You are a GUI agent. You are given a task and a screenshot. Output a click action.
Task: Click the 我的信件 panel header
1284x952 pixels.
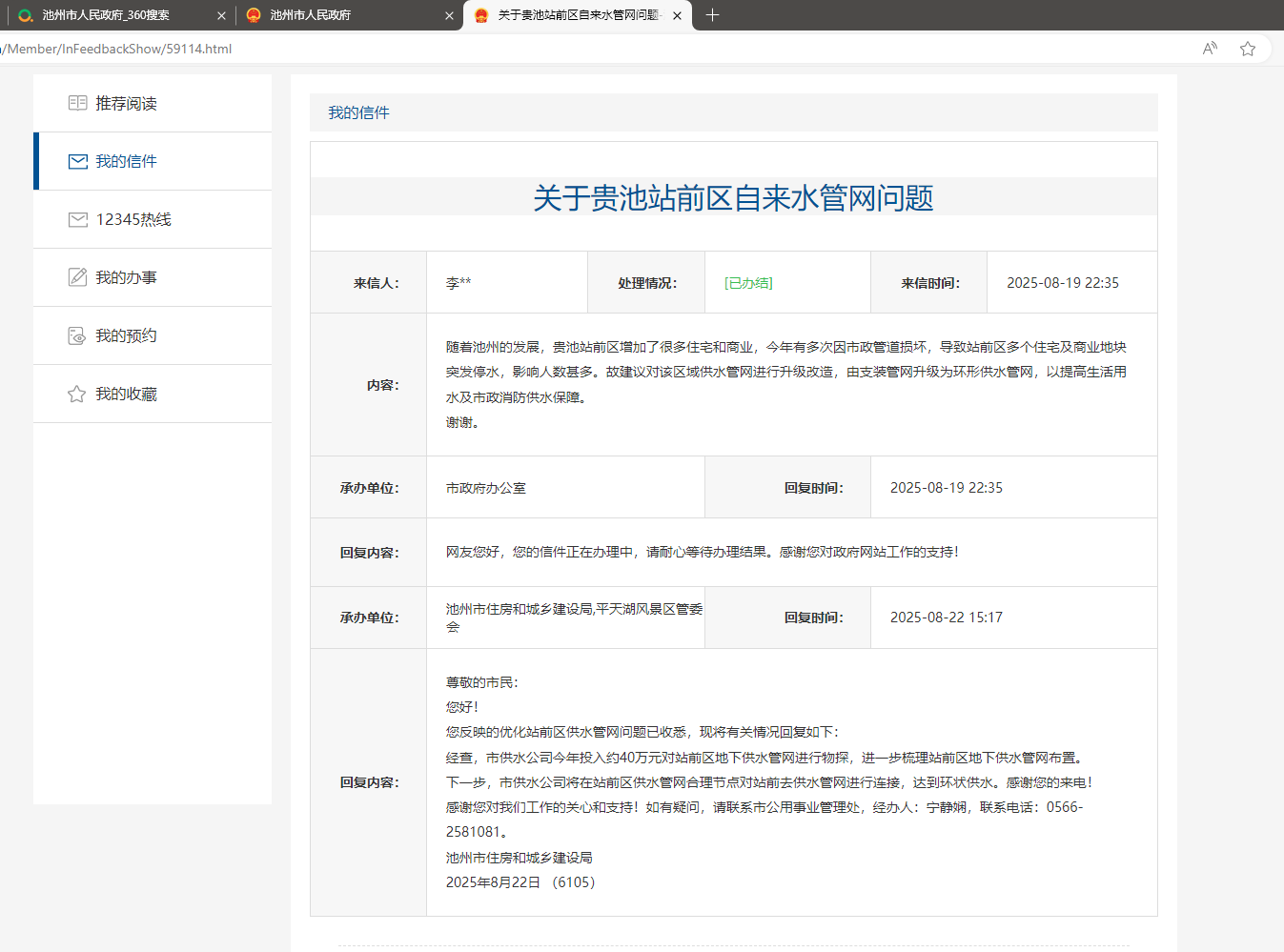[x=734, y=112]
